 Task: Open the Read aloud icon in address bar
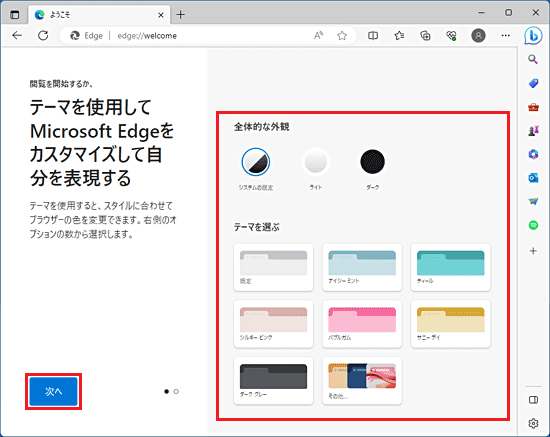point(318,35)
